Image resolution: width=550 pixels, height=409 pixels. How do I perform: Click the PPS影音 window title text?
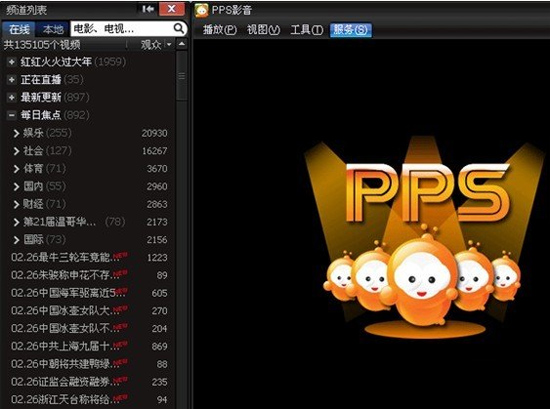pos(232,10)
